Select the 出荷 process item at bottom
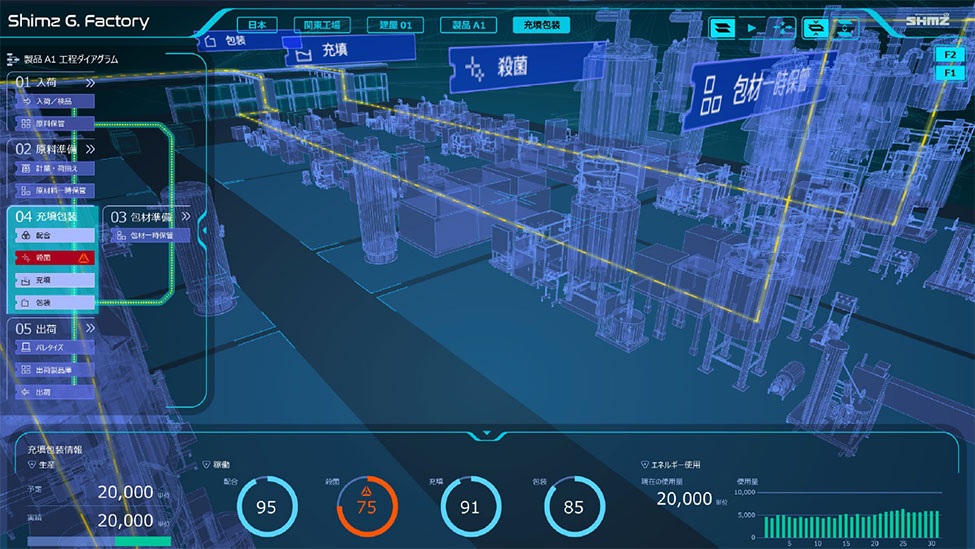This screenshot has width=975, height=549. coord(55,392)
